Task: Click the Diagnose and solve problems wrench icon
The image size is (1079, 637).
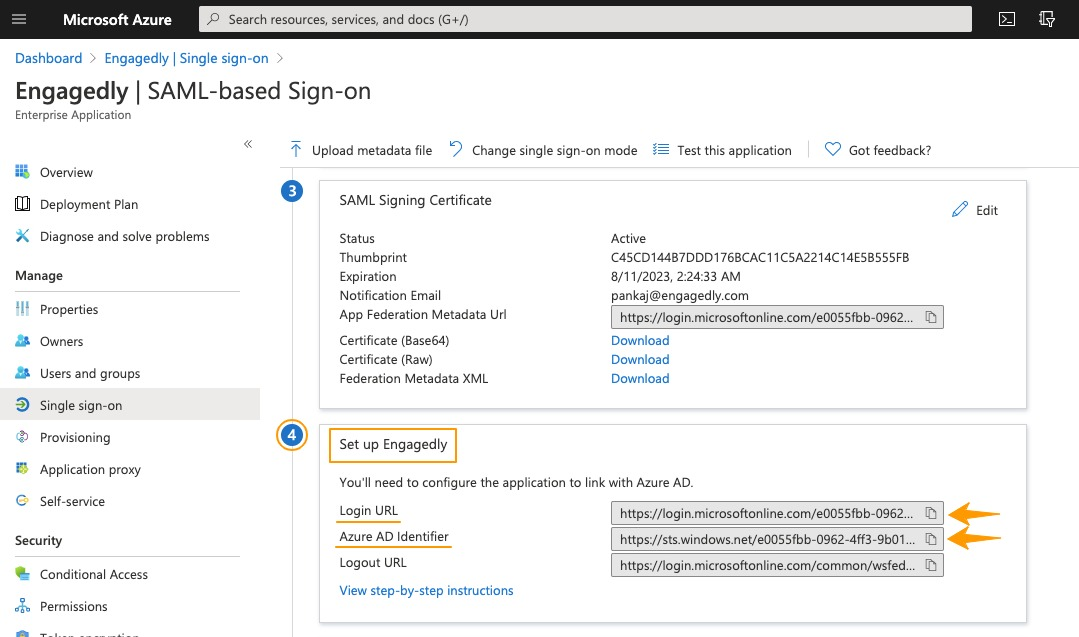Action: 23,236
